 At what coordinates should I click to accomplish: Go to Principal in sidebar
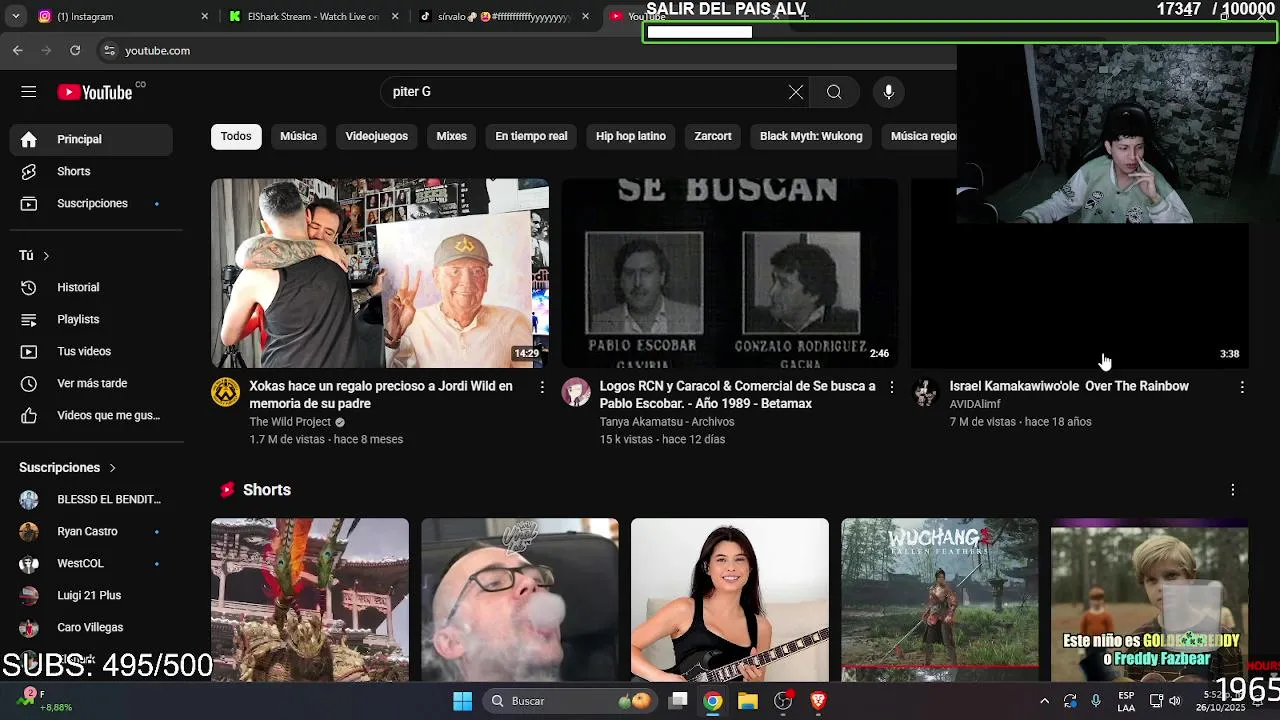tap(91, 139)
